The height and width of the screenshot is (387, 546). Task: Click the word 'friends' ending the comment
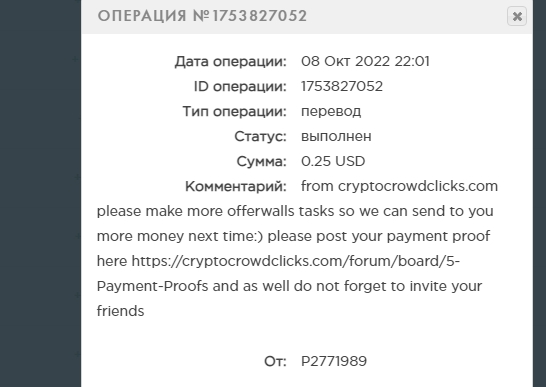pos(120,311)
